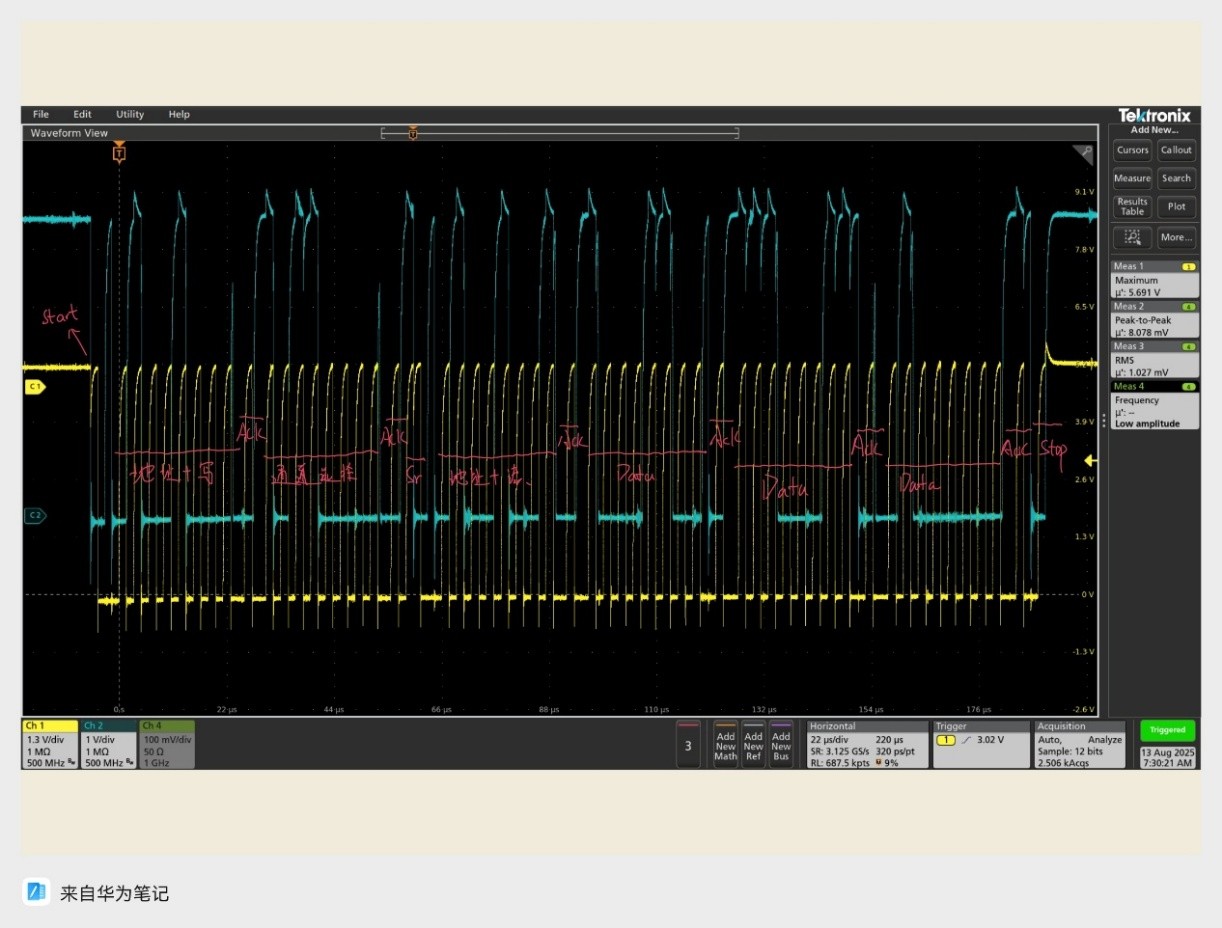Open the Trigger settings badge
This screenshot has width=1222, height=928.
point(981,744)
